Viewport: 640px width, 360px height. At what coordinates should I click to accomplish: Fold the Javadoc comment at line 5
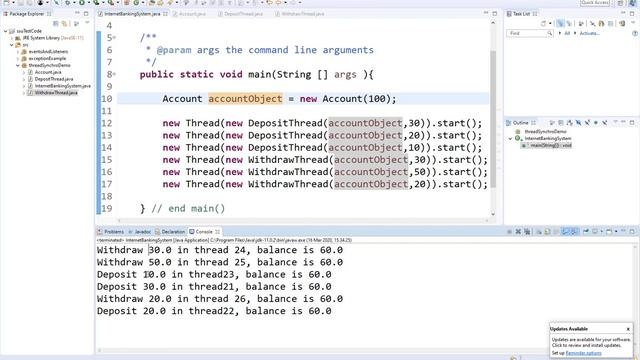coord(114,38)
